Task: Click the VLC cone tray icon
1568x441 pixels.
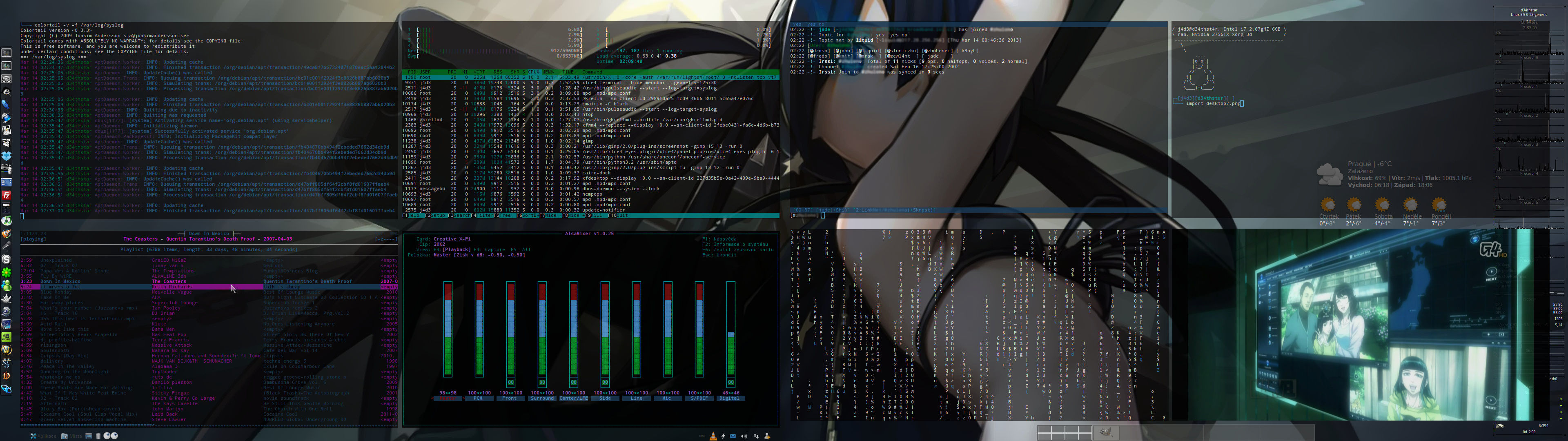Action: click(713, 437)
